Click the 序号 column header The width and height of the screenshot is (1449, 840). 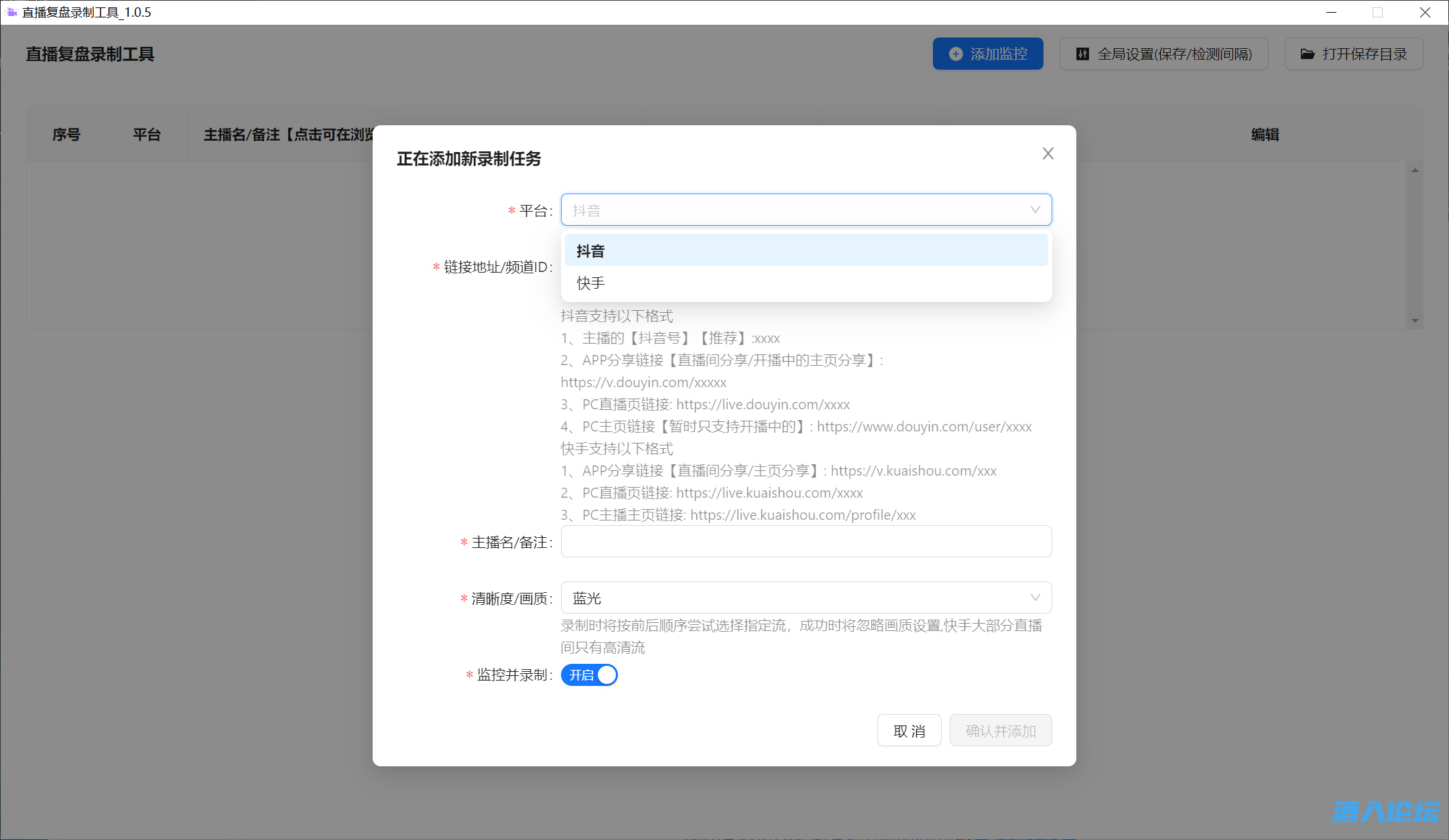coord(66,135)
